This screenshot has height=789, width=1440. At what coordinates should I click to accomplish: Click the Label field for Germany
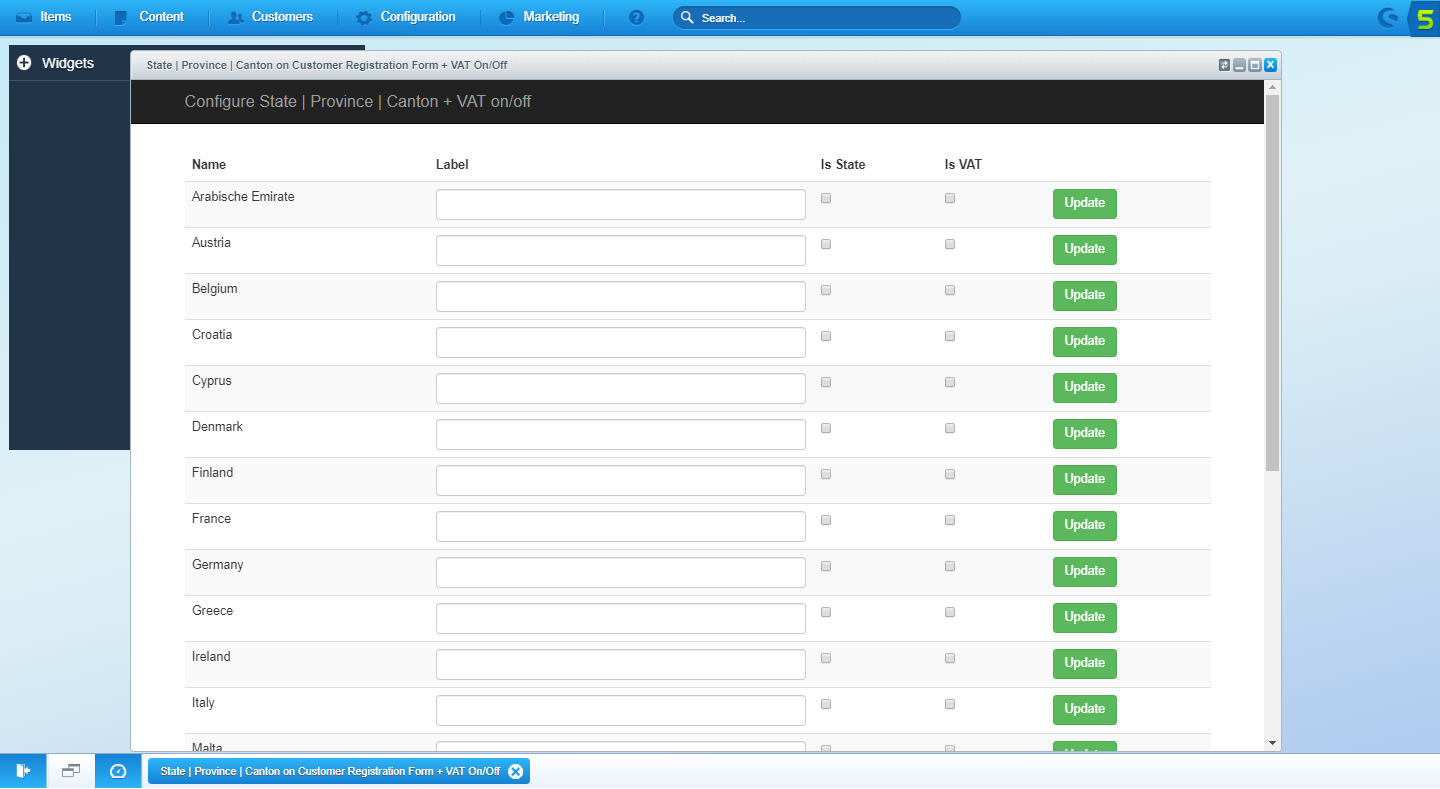click(x=621, y=572)
